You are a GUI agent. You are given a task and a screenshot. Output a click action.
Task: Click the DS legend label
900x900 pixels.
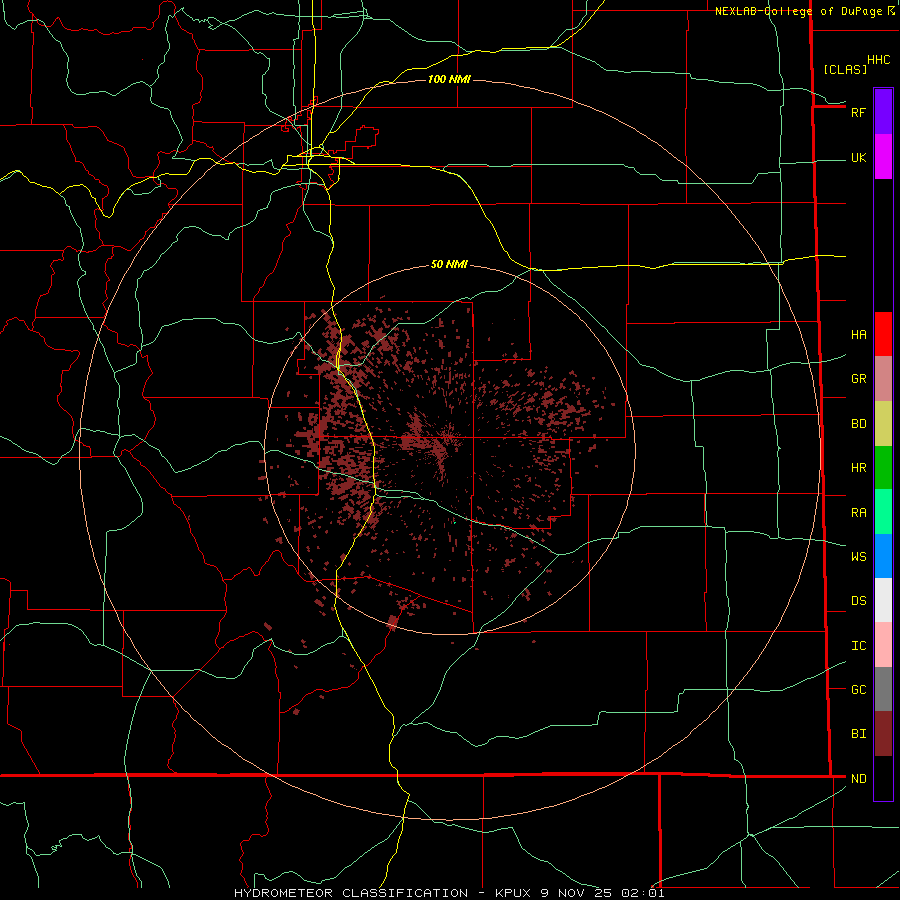click(858, 601)
